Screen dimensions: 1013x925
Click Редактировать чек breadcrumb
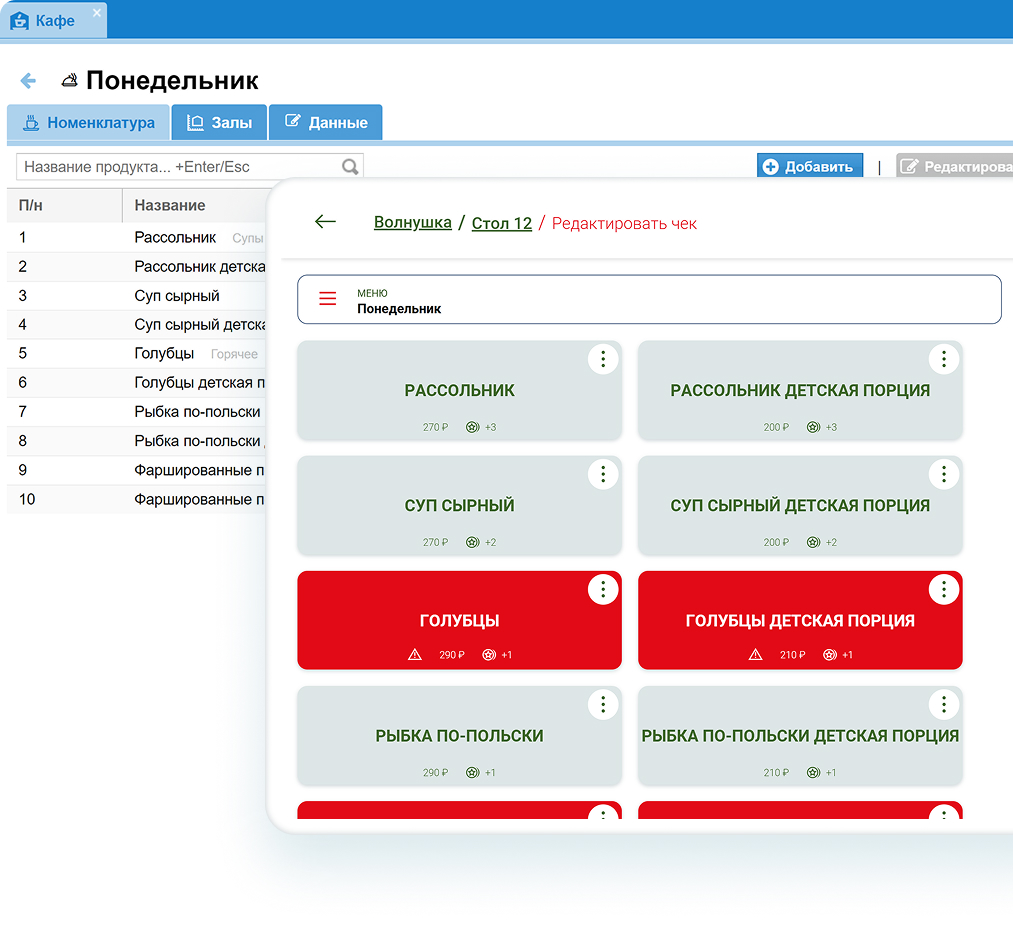624,223
